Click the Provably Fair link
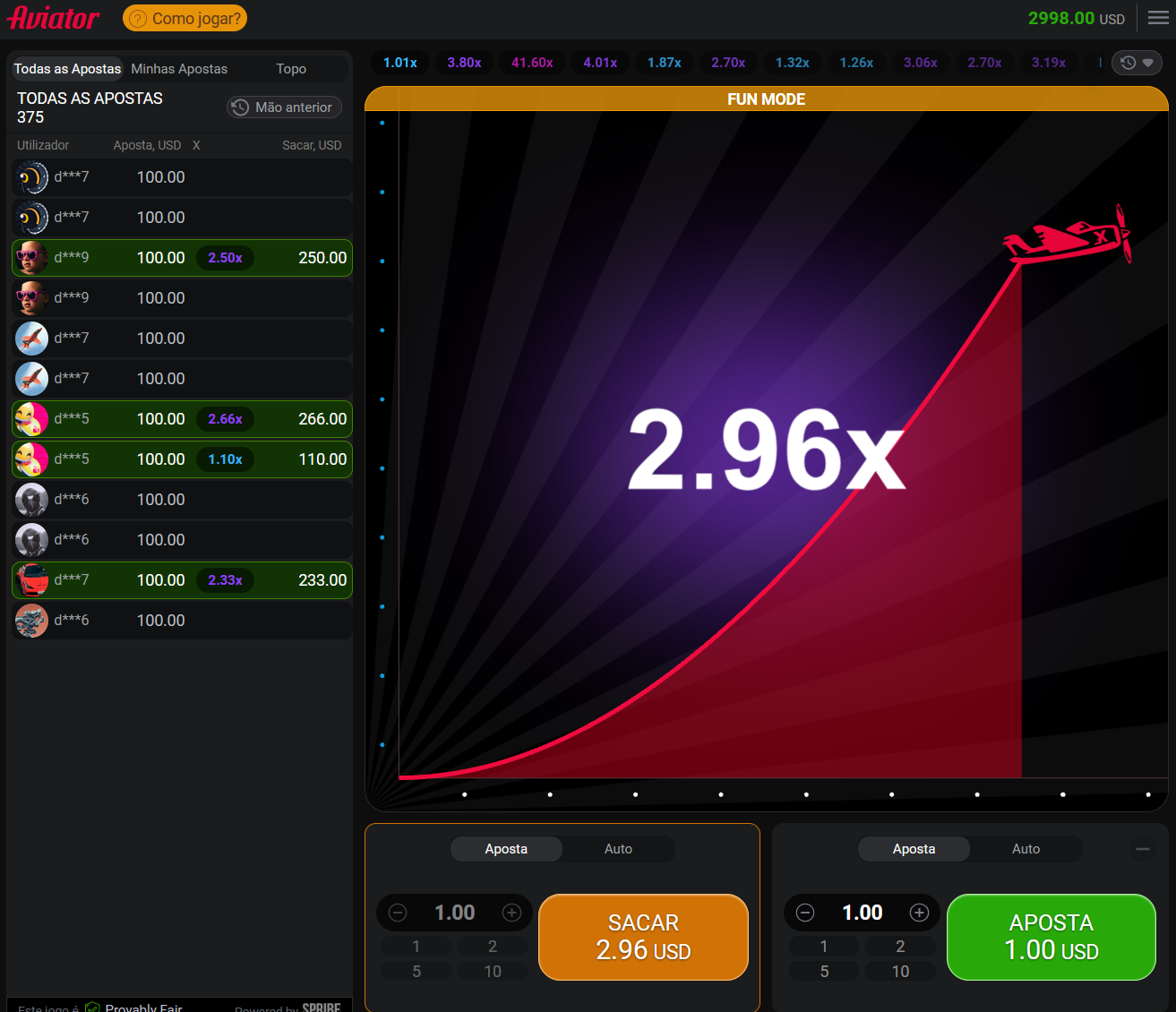Image resolution: width=1176 pixels, height=1012 pixels. click(x=143, y=1007)
